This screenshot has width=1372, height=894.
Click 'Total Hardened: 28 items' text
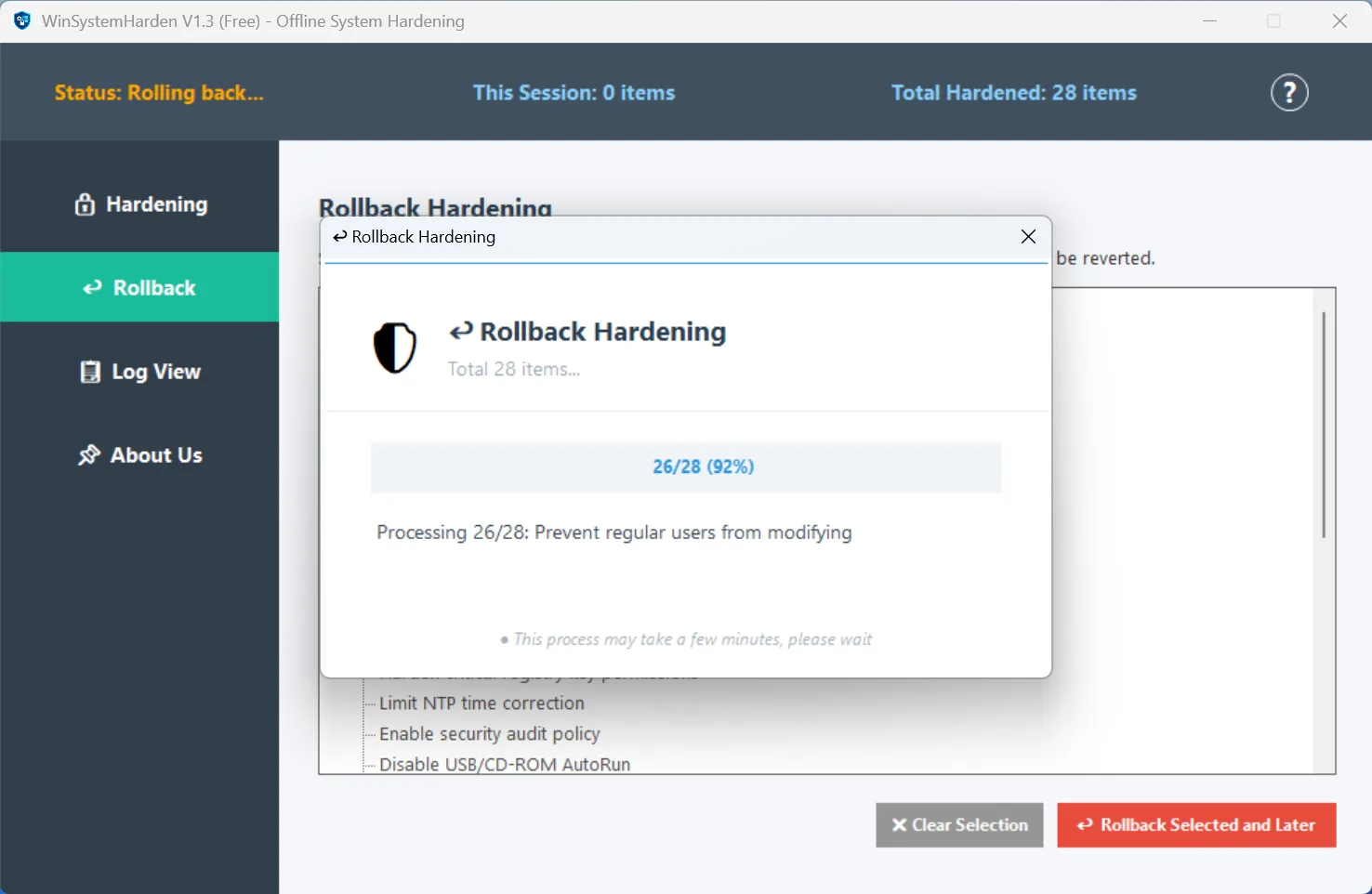pos(1014,93)
